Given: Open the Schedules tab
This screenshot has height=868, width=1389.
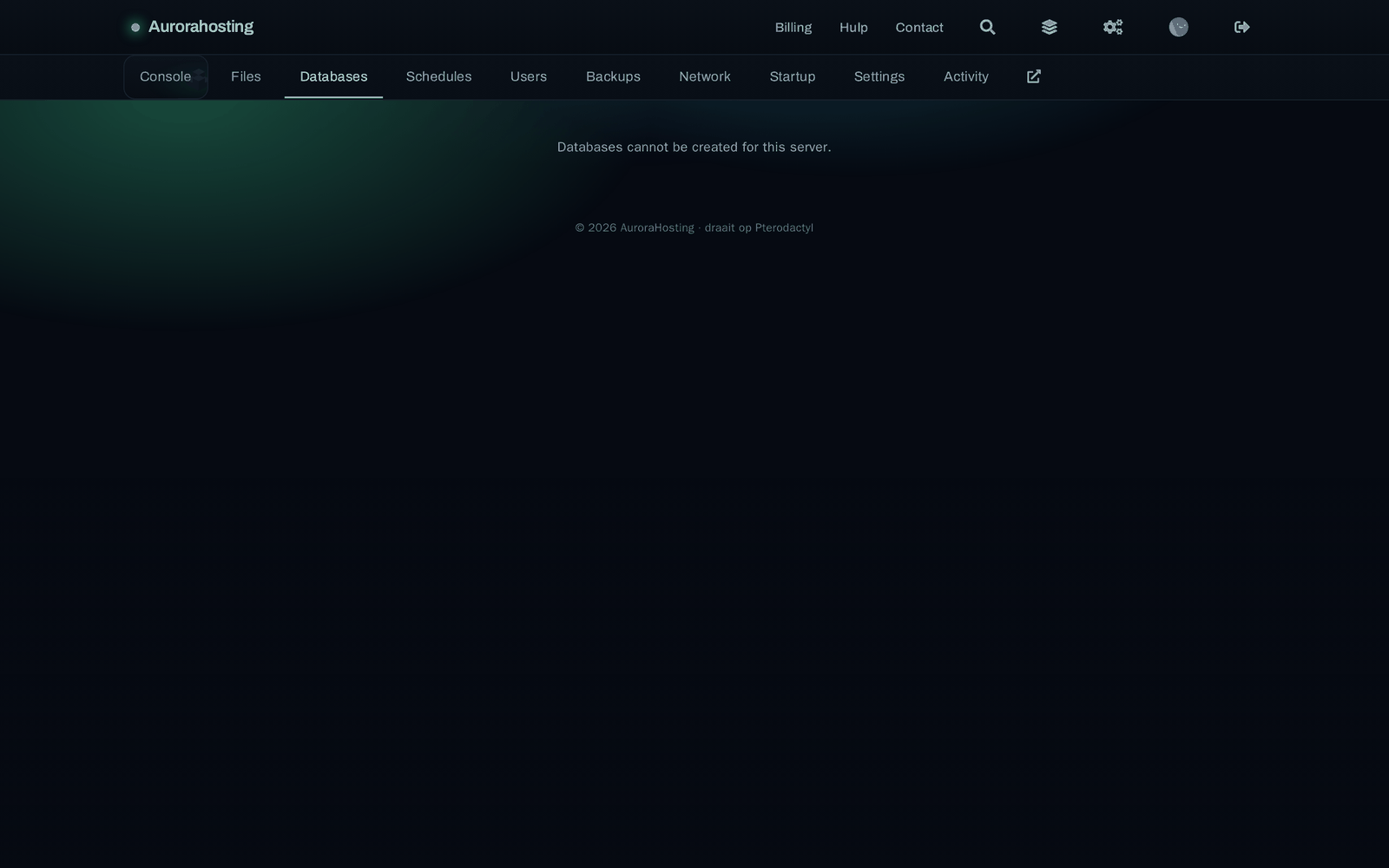Looking at the screenshot, I should coord(438,76).
